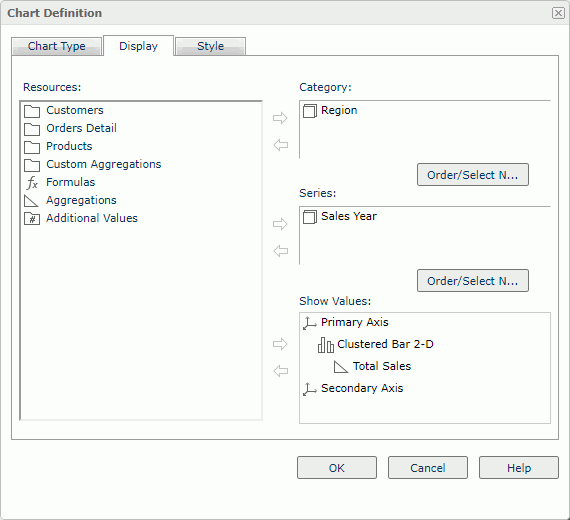Select Region text in Category box
570x520 pixels.
339,111
